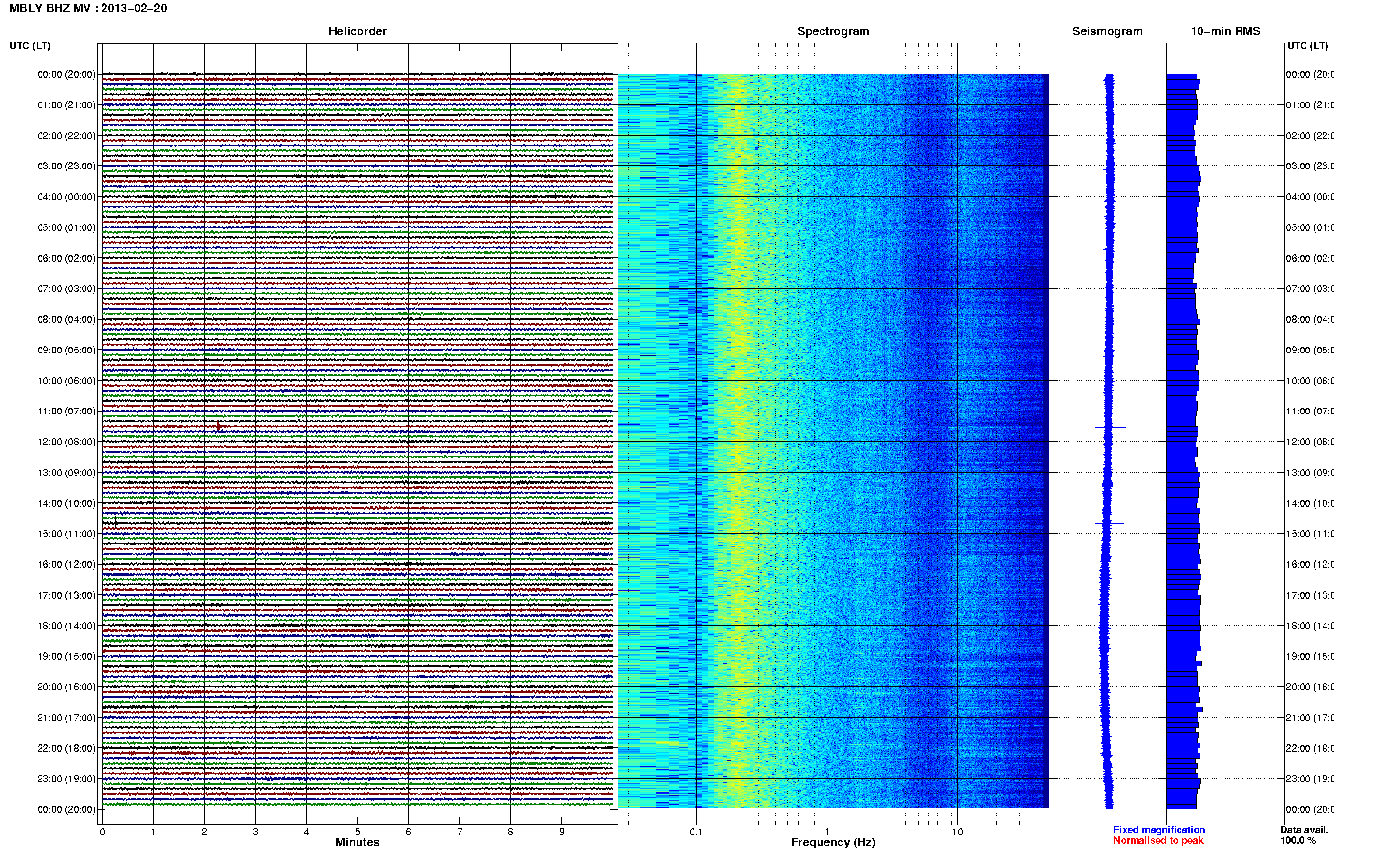
Task: Click left time label '22:00 (18:00)'
Action: pos(66,748)
